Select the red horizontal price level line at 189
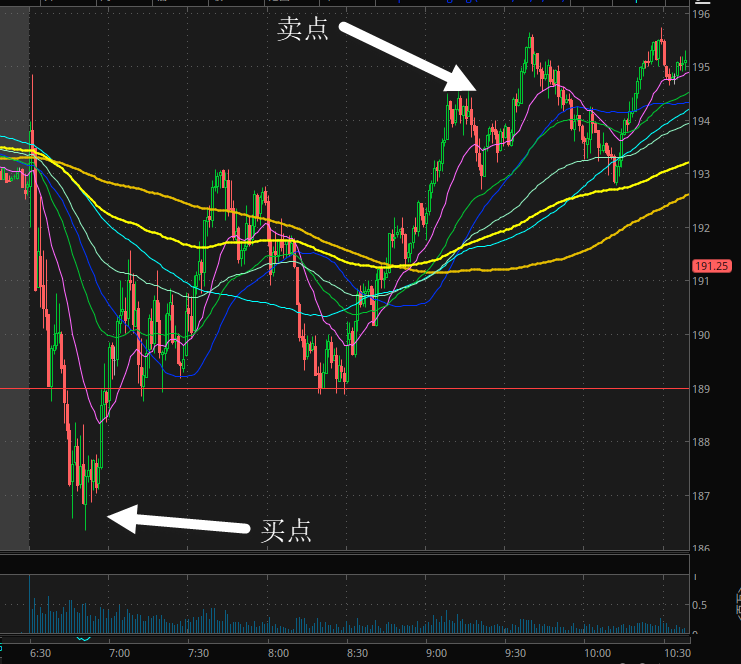This screenshot has width=741, height=664. point(345,388)
